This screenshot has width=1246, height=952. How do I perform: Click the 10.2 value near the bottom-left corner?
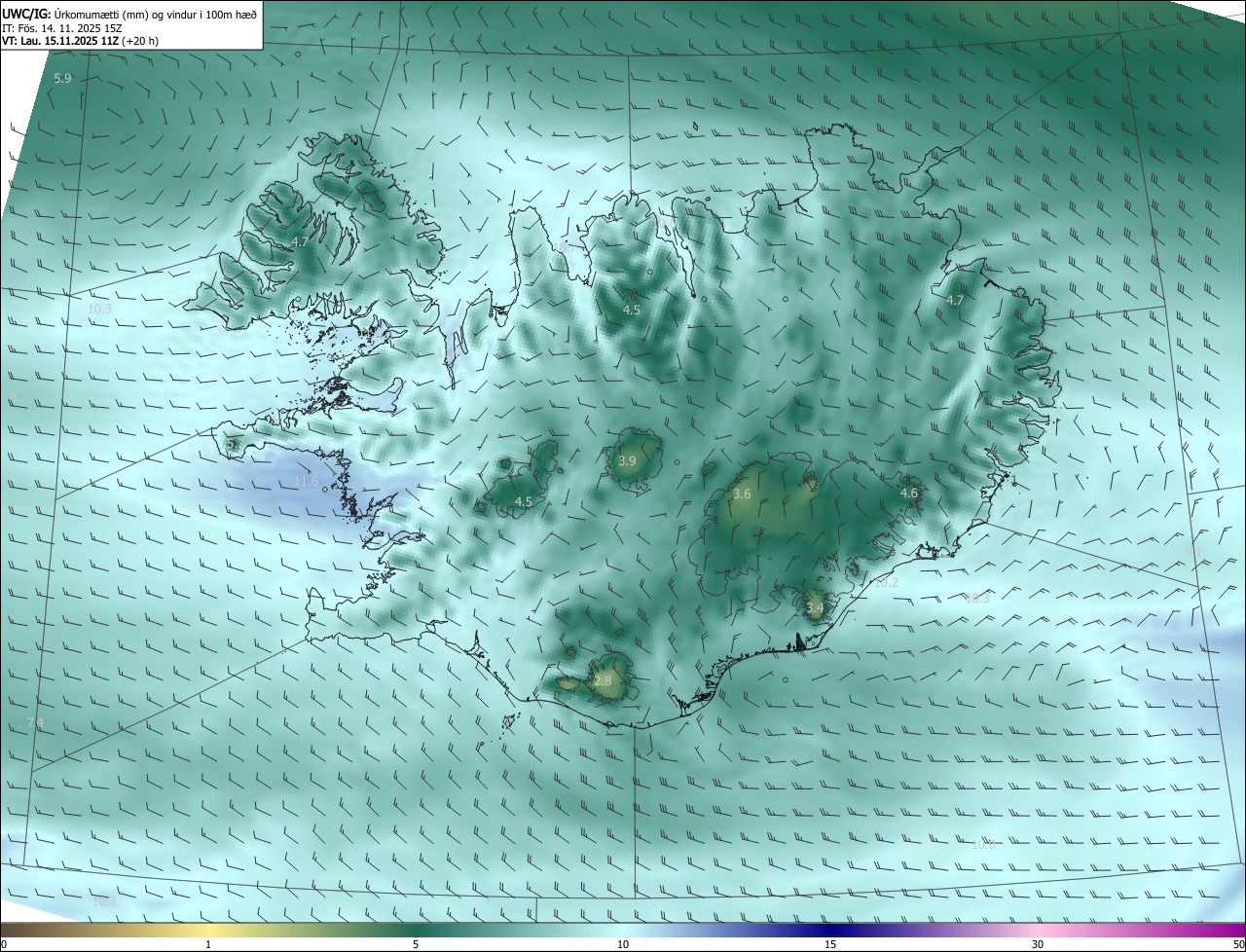103,902
